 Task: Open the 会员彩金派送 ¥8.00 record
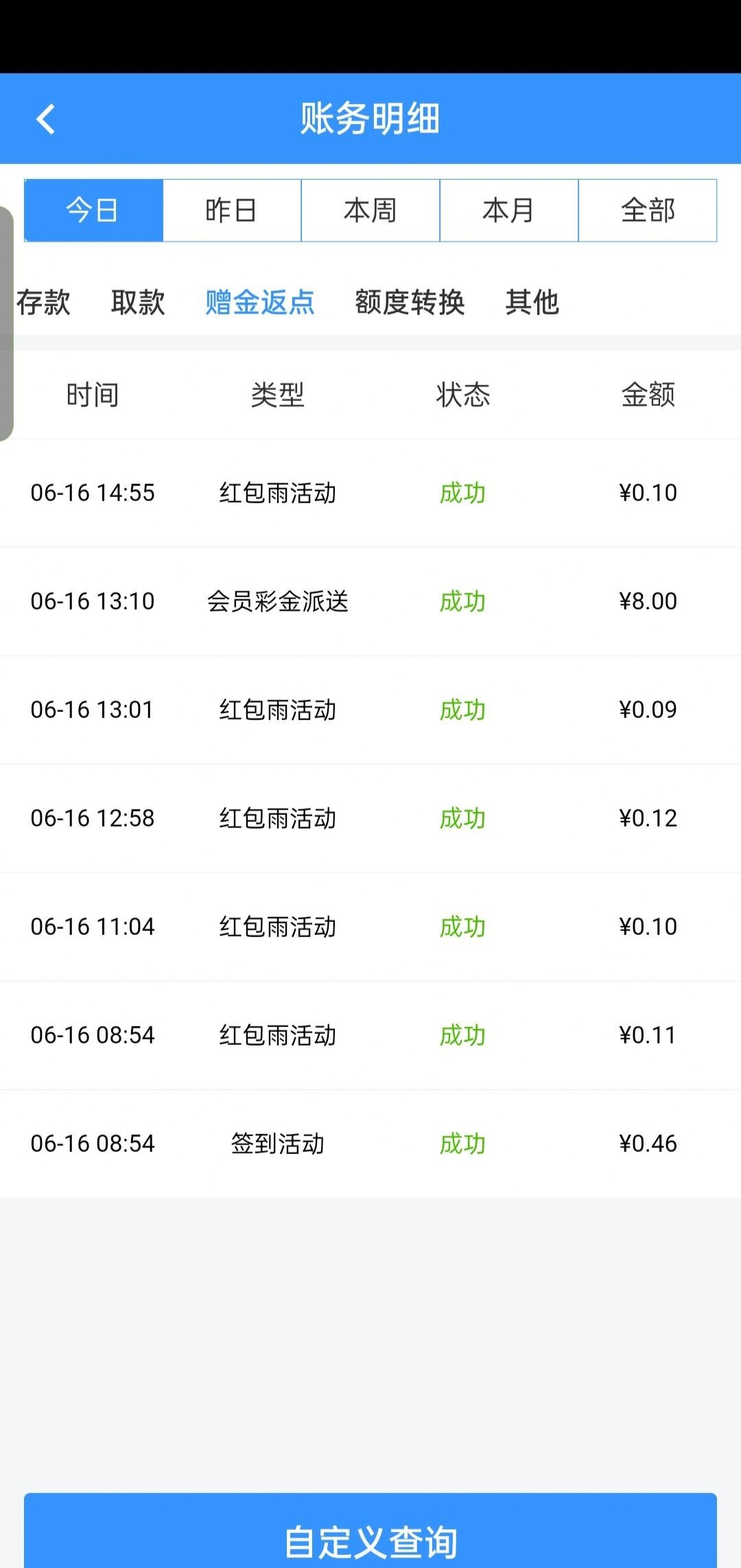[370, 601]
